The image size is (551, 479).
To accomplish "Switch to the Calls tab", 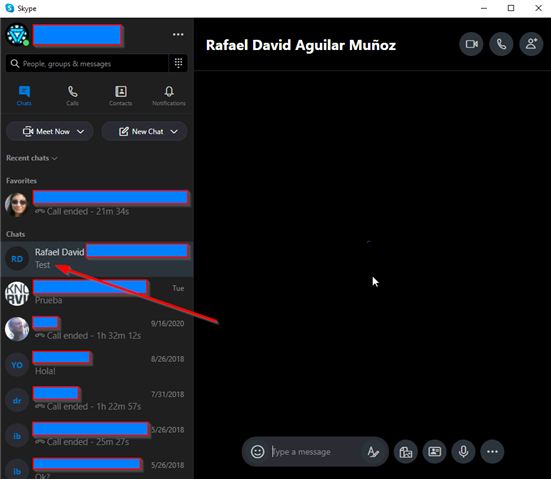I will (x=72, y=96).
